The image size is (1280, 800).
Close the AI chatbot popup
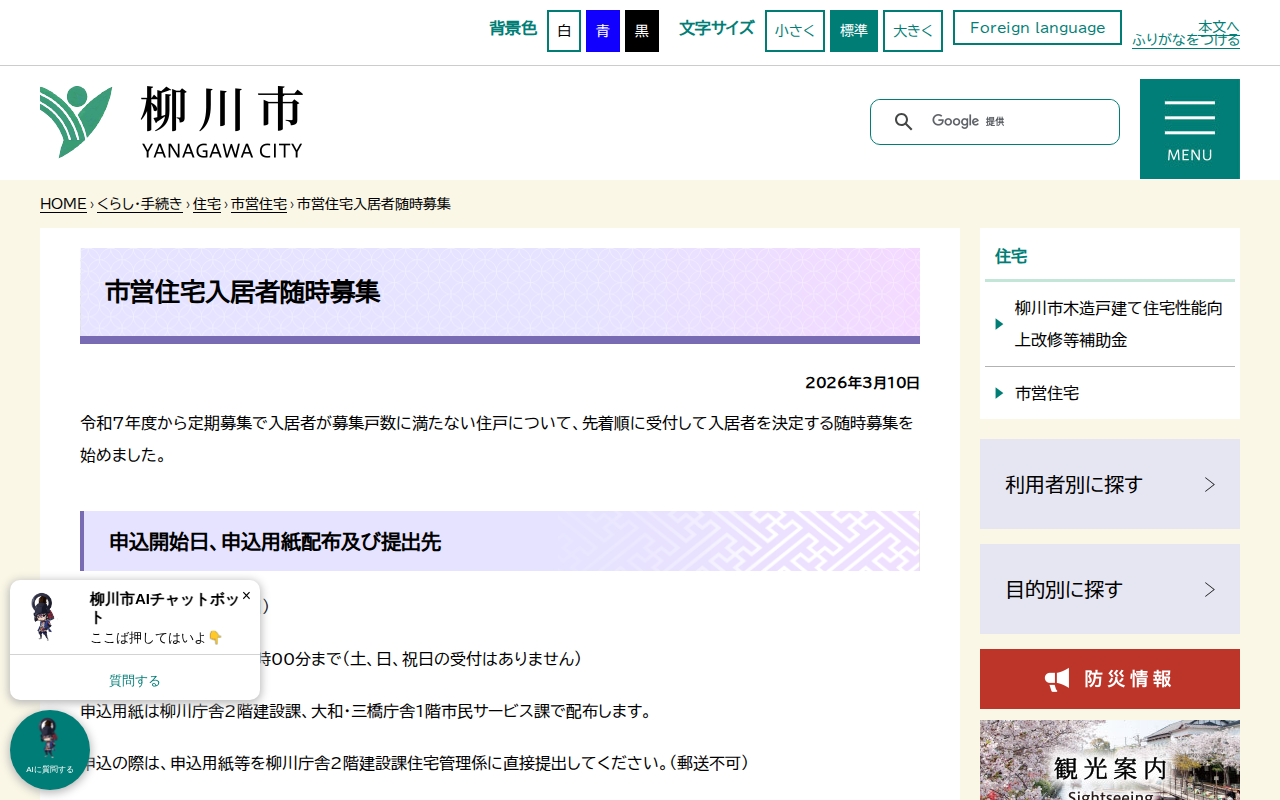coord(246,595)
